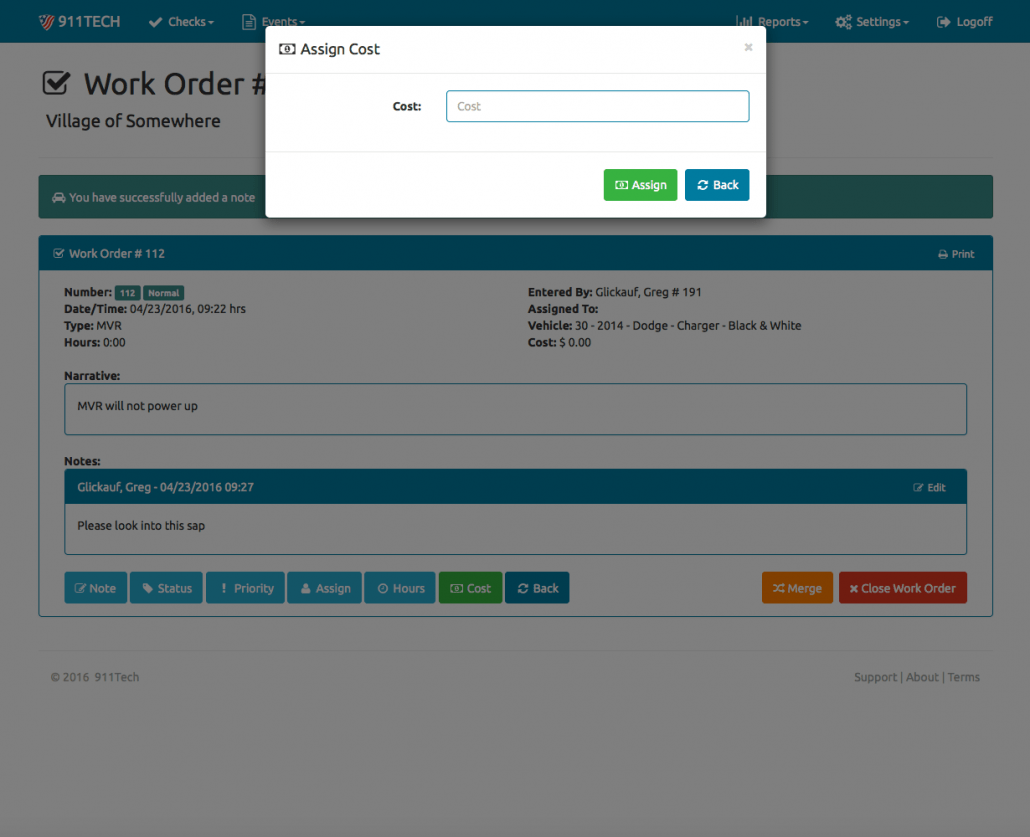This screenshot has width=1030, height=837.
Task: Click the orange Merge button
Action: (797, 588)
